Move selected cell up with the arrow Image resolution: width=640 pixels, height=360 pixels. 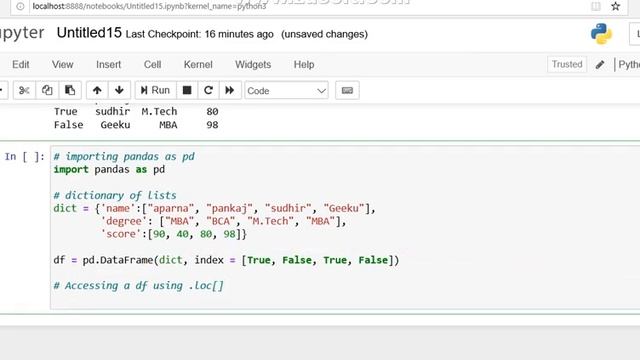[x=97, y=90]
